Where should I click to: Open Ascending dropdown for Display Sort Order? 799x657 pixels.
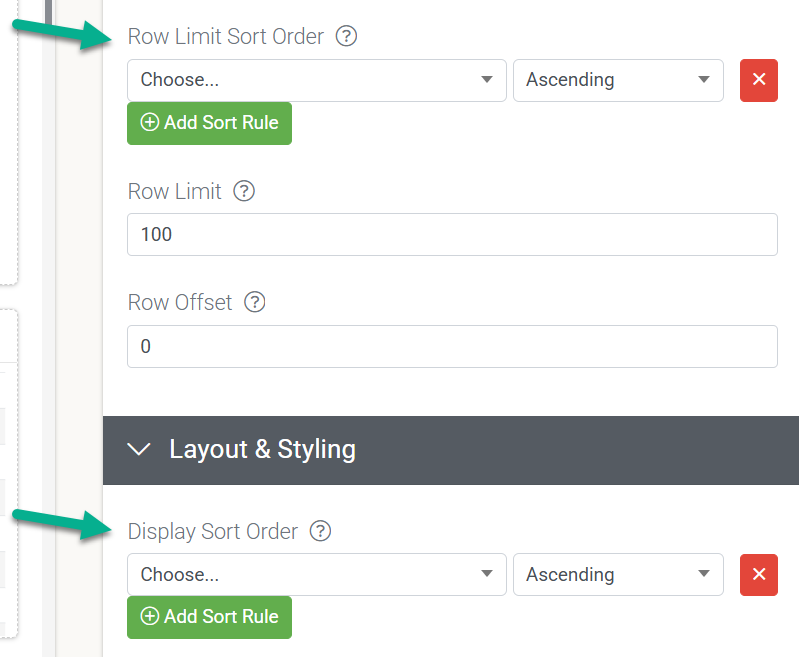[618, 574]
